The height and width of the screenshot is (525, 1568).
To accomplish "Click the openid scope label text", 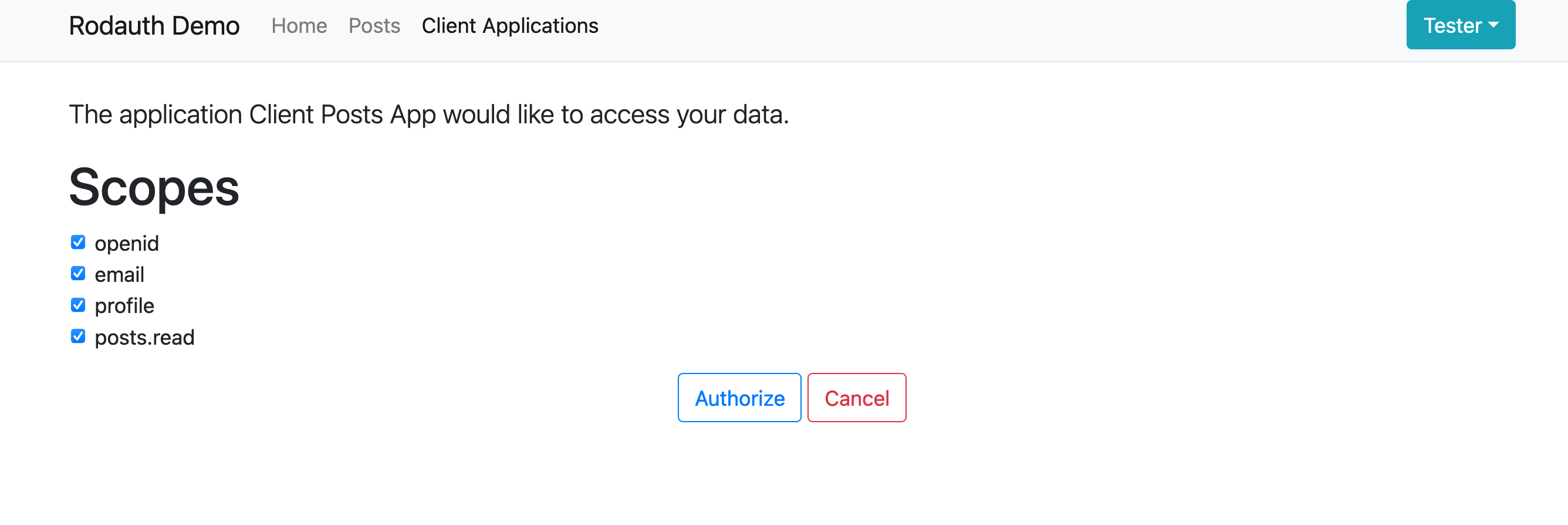I will point(127,243).
